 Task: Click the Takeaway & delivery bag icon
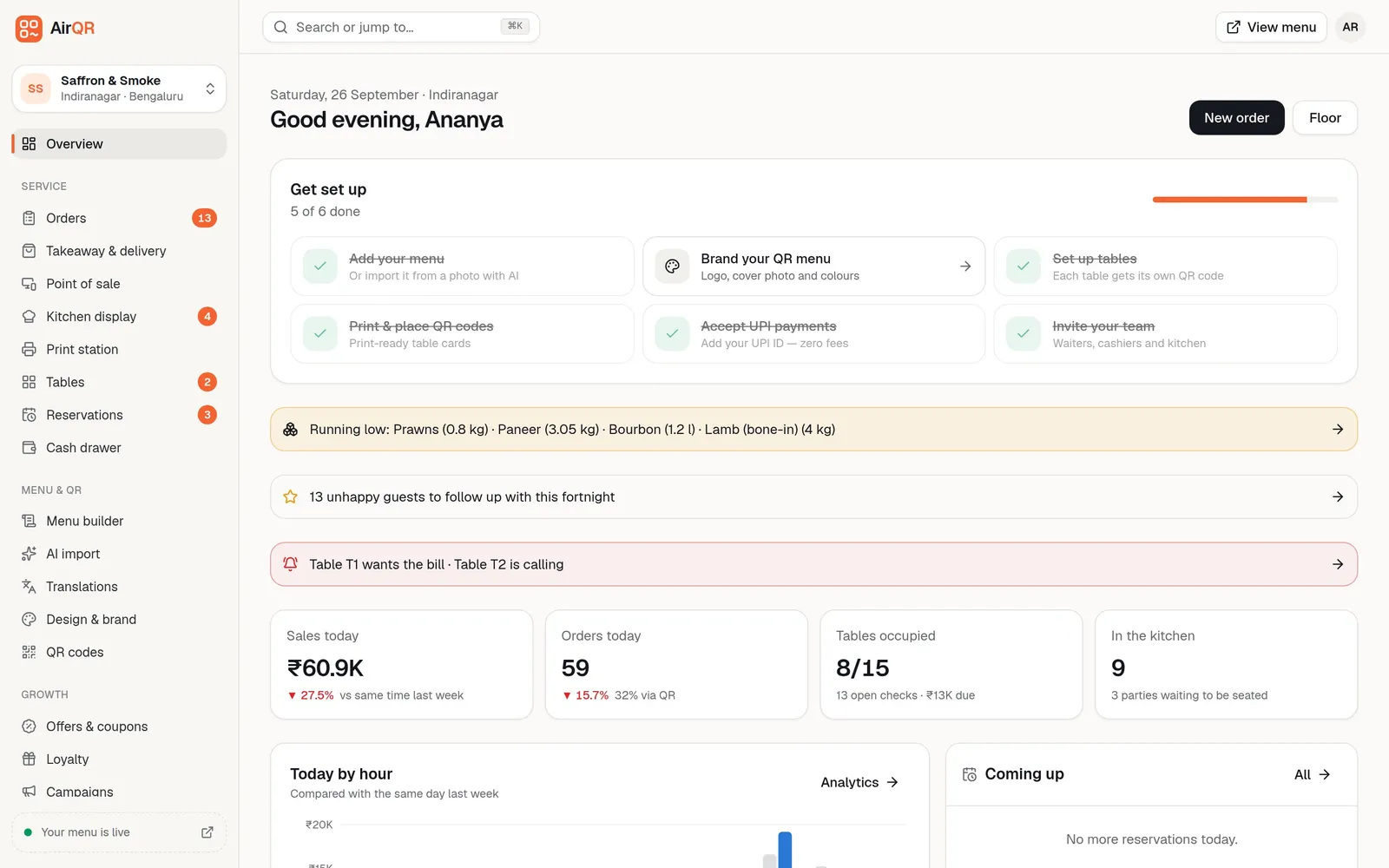(29, 251)
